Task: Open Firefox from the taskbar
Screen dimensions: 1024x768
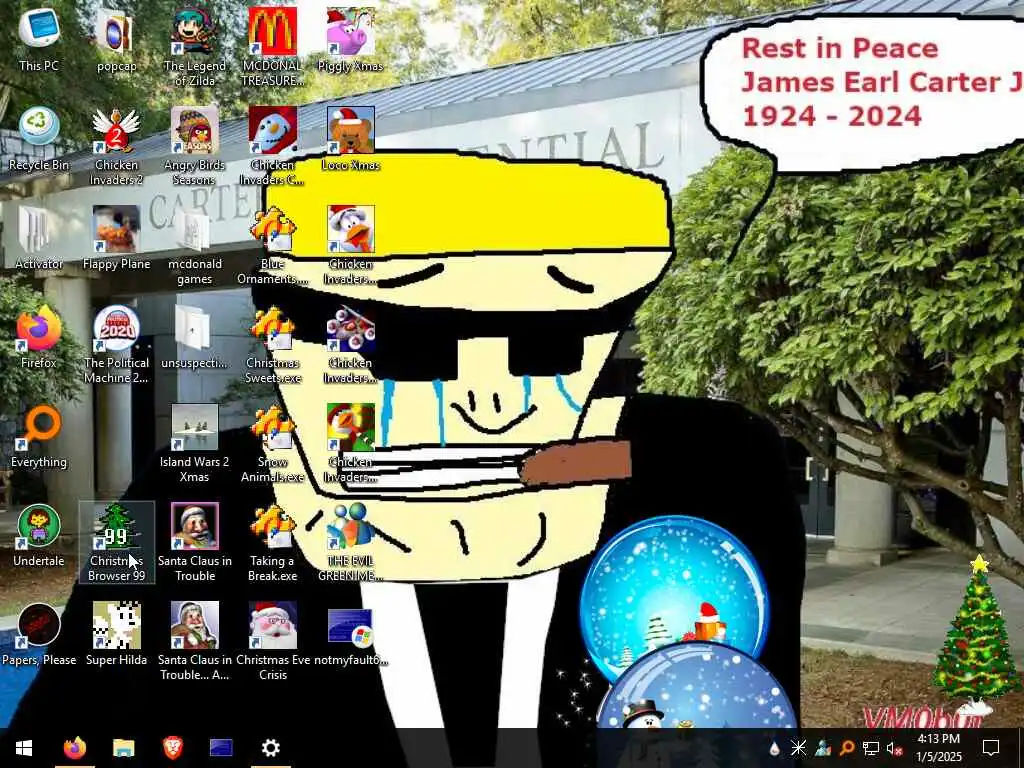Action: pyautogui.click(x=75, y=748)
